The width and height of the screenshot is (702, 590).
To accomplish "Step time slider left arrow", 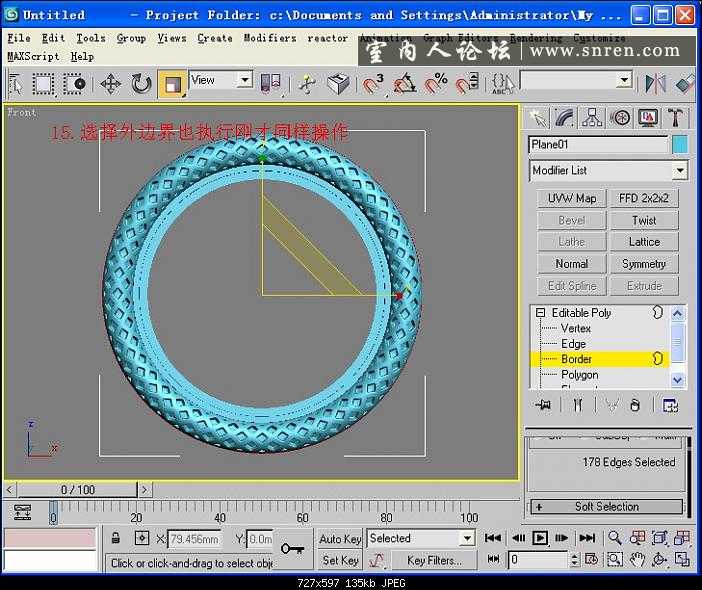I will (9, 490).
